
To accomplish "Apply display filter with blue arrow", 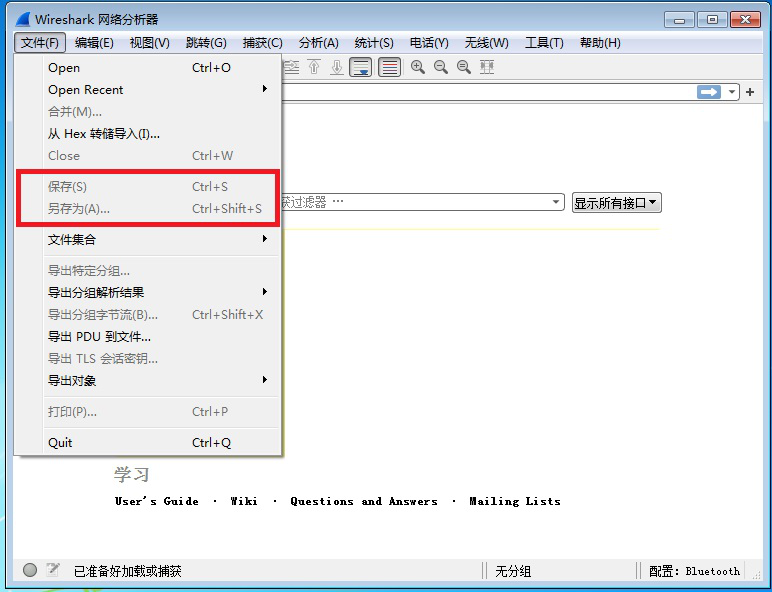I will (x=708, y=92).
